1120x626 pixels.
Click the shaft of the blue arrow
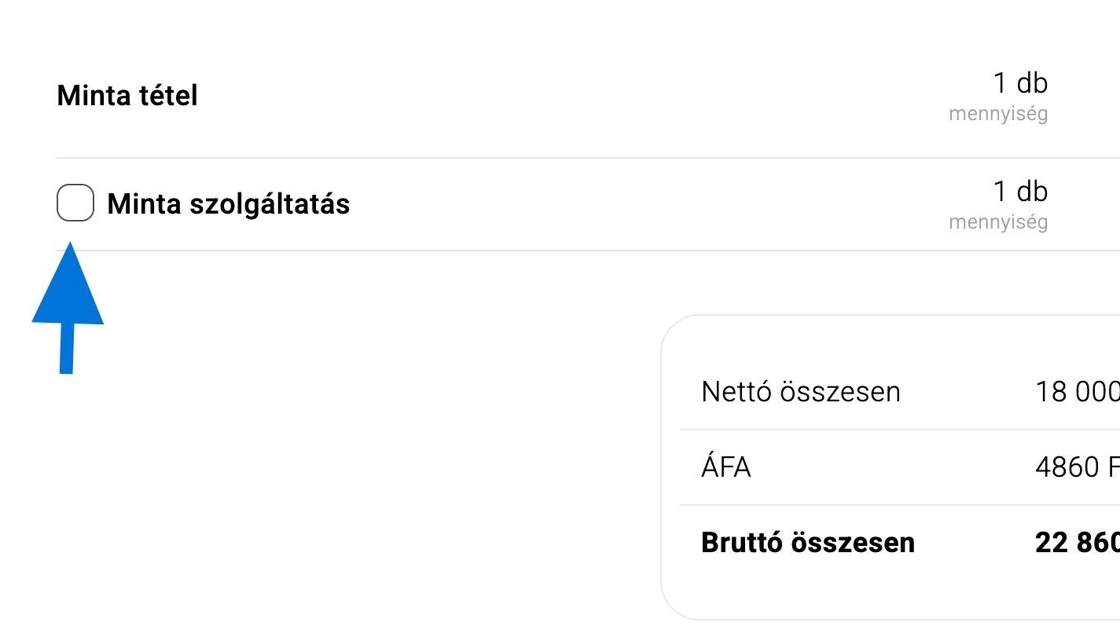coord(67,350)
